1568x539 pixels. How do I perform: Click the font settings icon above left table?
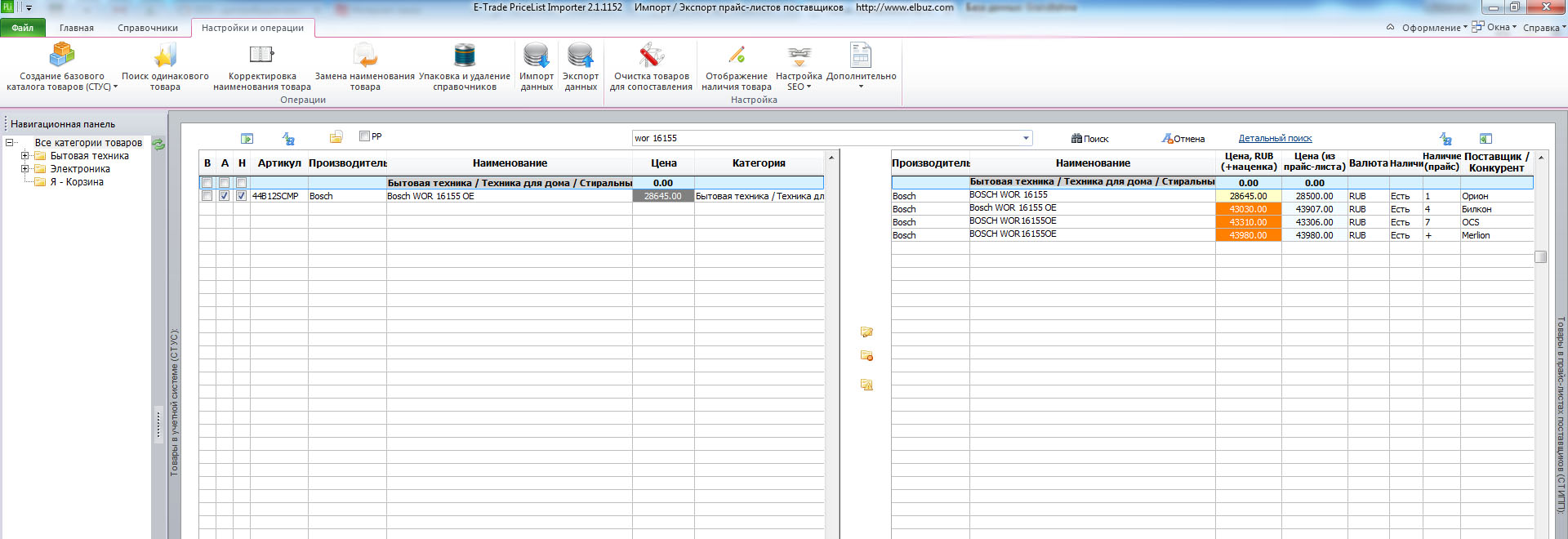tap(288, 139)
